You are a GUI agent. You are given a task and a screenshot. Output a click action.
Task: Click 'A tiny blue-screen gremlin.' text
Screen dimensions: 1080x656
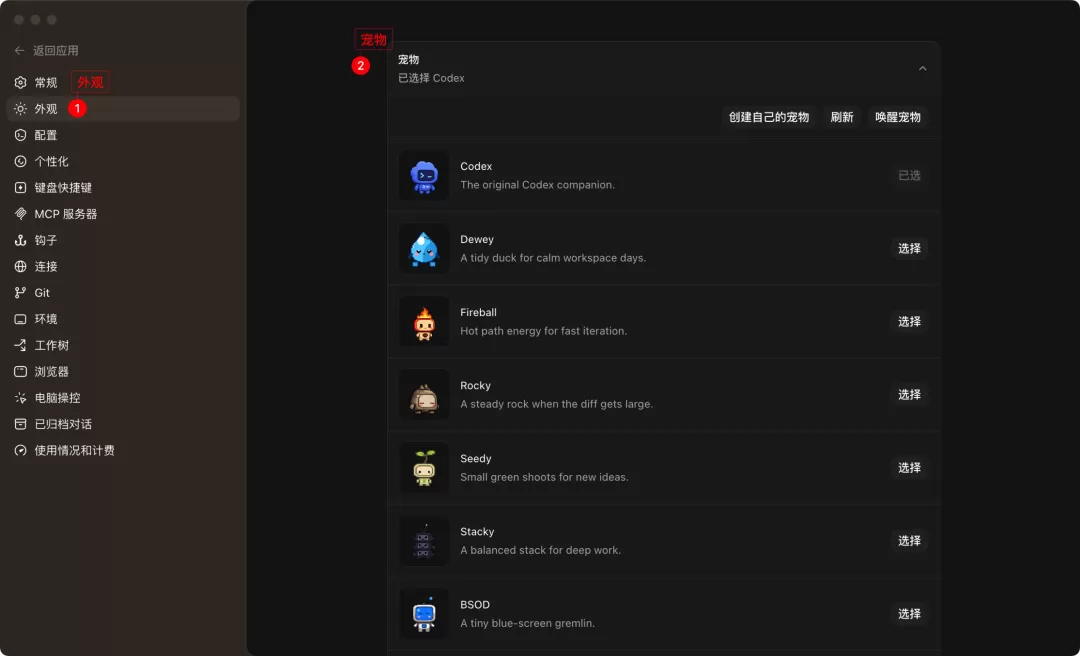528,623
